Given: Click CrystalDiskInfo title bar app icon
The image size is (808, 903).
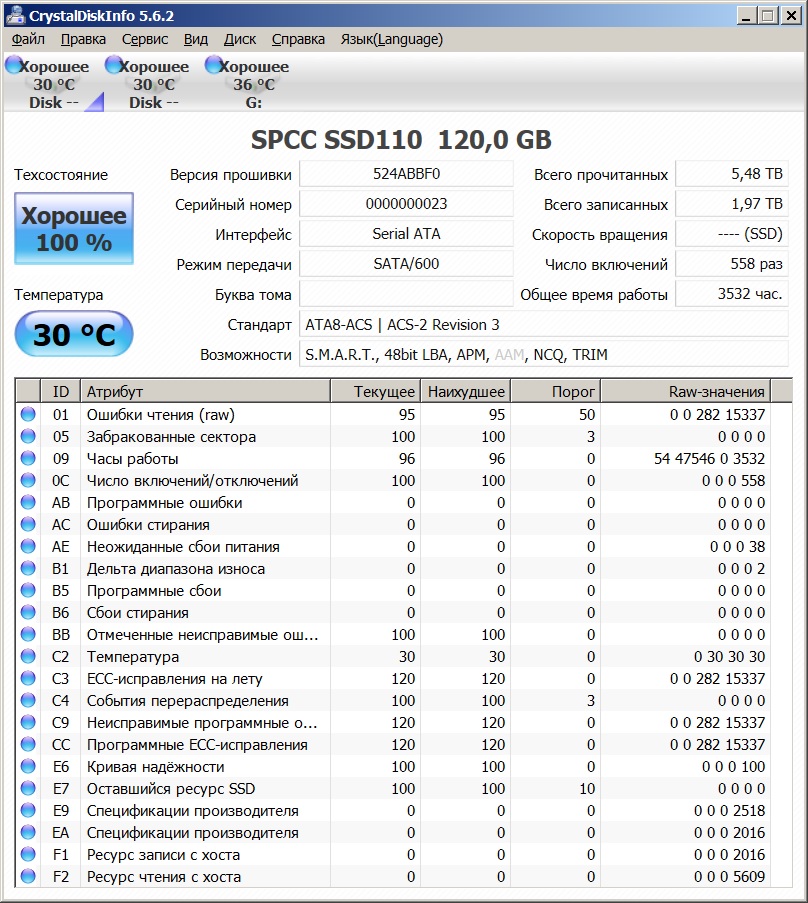Looking at the screenshot, I should pos(16,16).
